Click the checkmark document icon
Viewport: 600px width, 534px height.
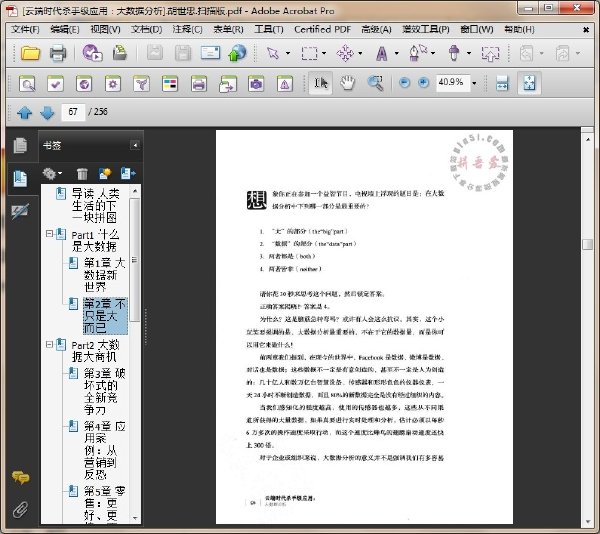[x=55, y=83]
